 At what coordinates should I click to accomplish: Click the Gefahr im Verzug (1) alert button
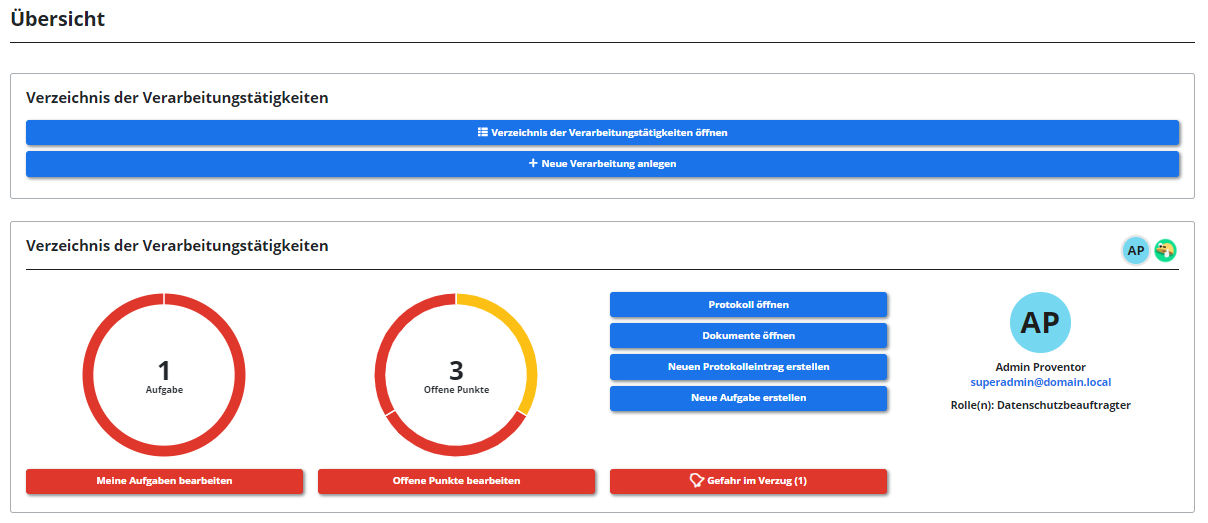point(748,481)
